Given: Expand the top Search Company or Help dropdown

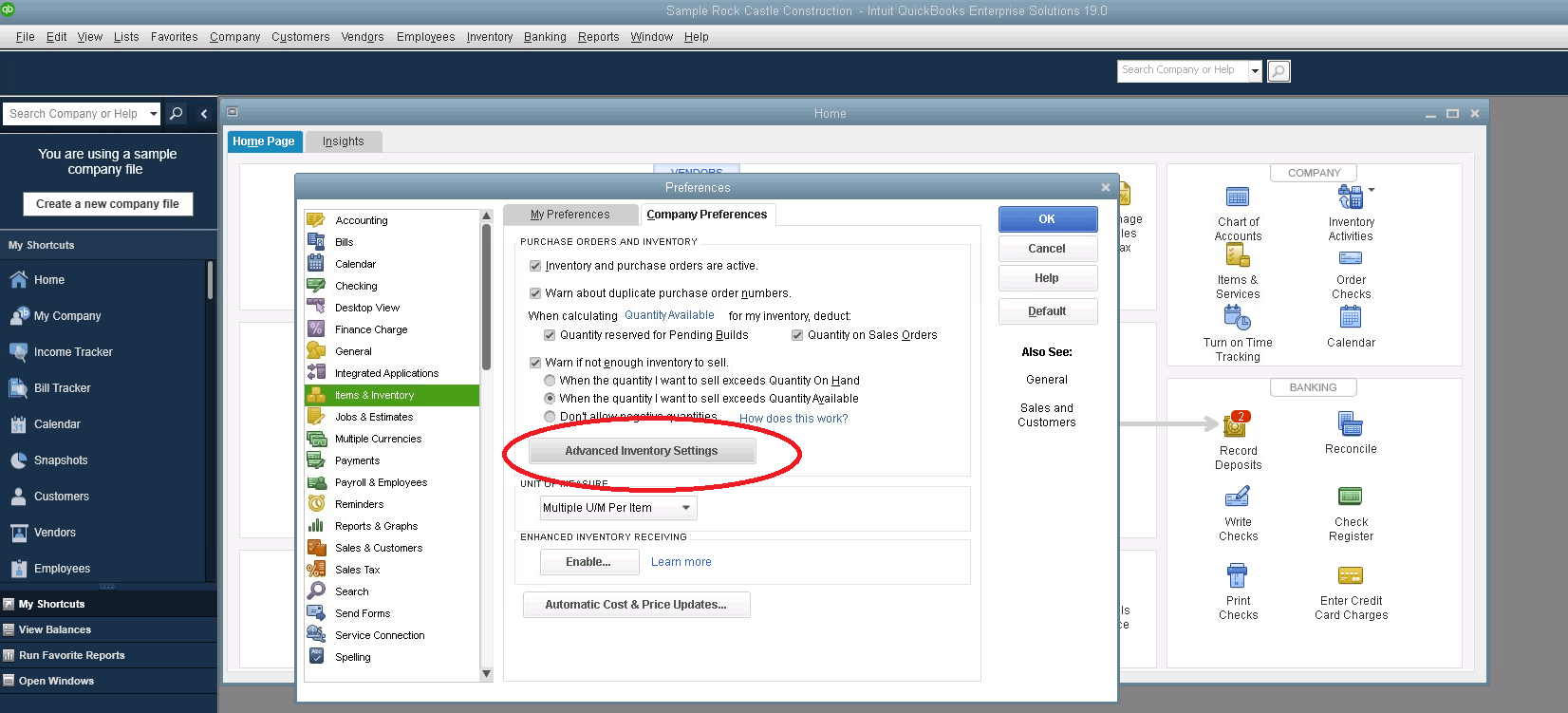Looking at the screenshot, I should [x=1255, y=71].
